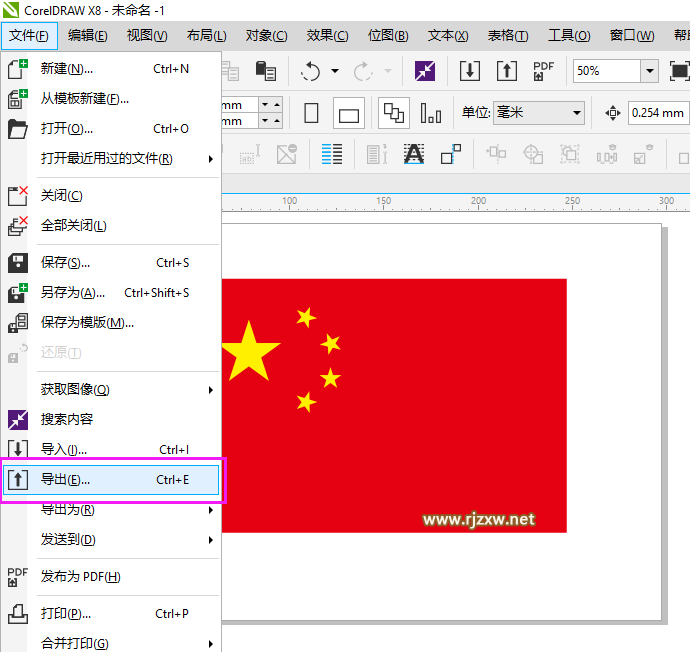690x652 pixels.
Task: Choose 保存为模版(M)... menu entry
Action: pyautogui.click(x=111, y=322)
